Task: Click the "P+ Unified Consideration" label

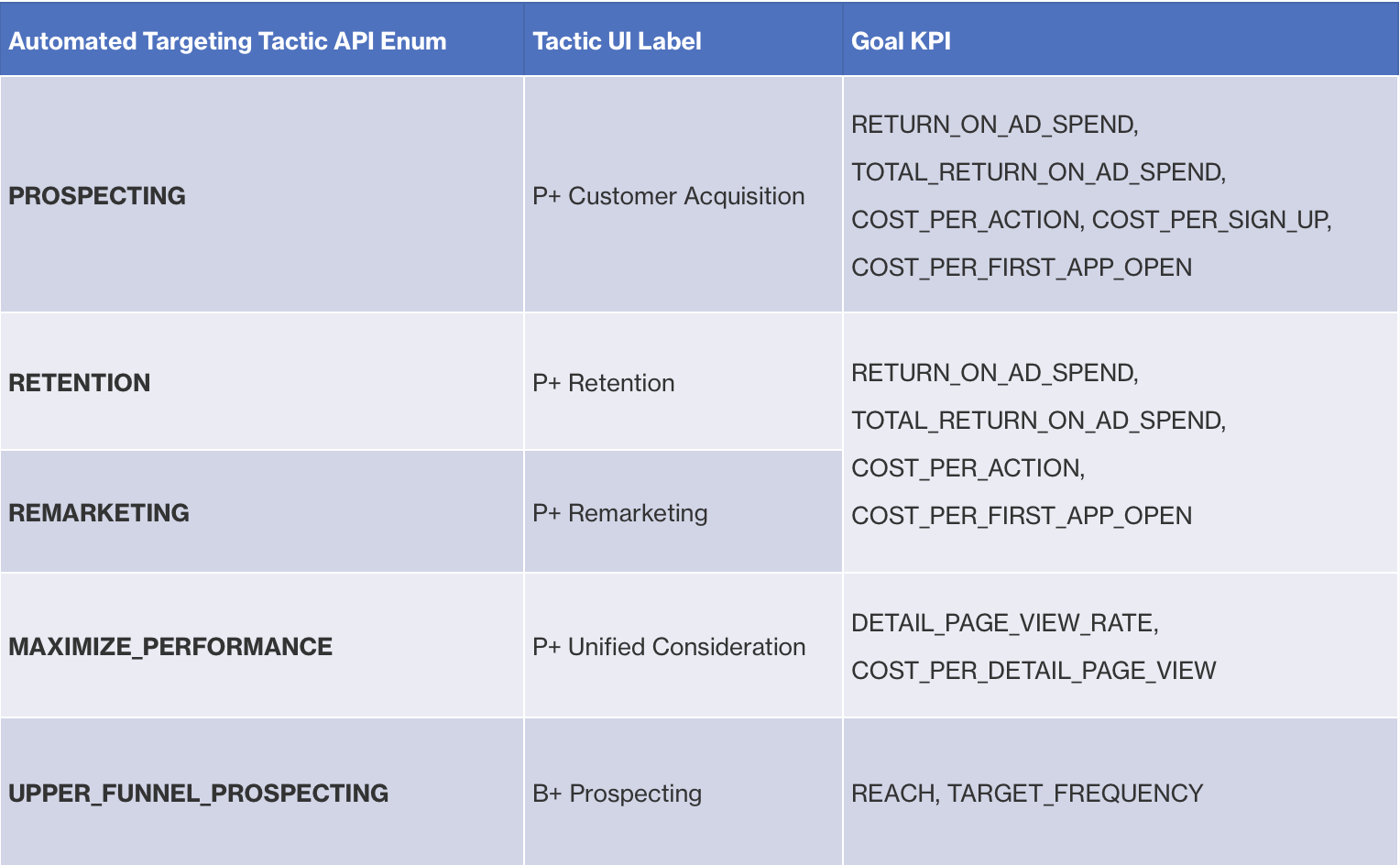Action: point(669,647)
